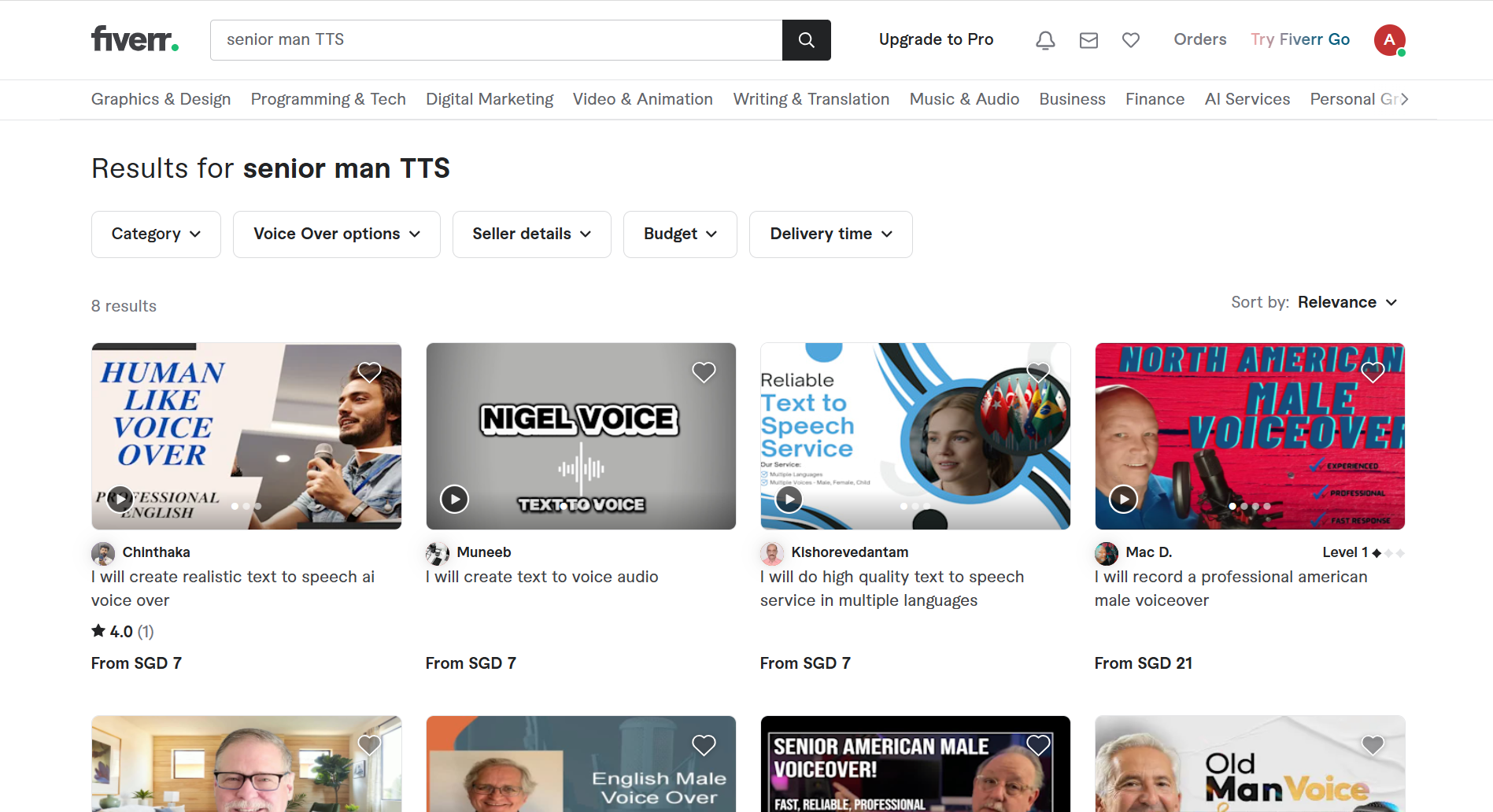The height and width of the screenshot is (812, 1493).
Task: Open the messages envelope icon
Action: coord(1088,40)
